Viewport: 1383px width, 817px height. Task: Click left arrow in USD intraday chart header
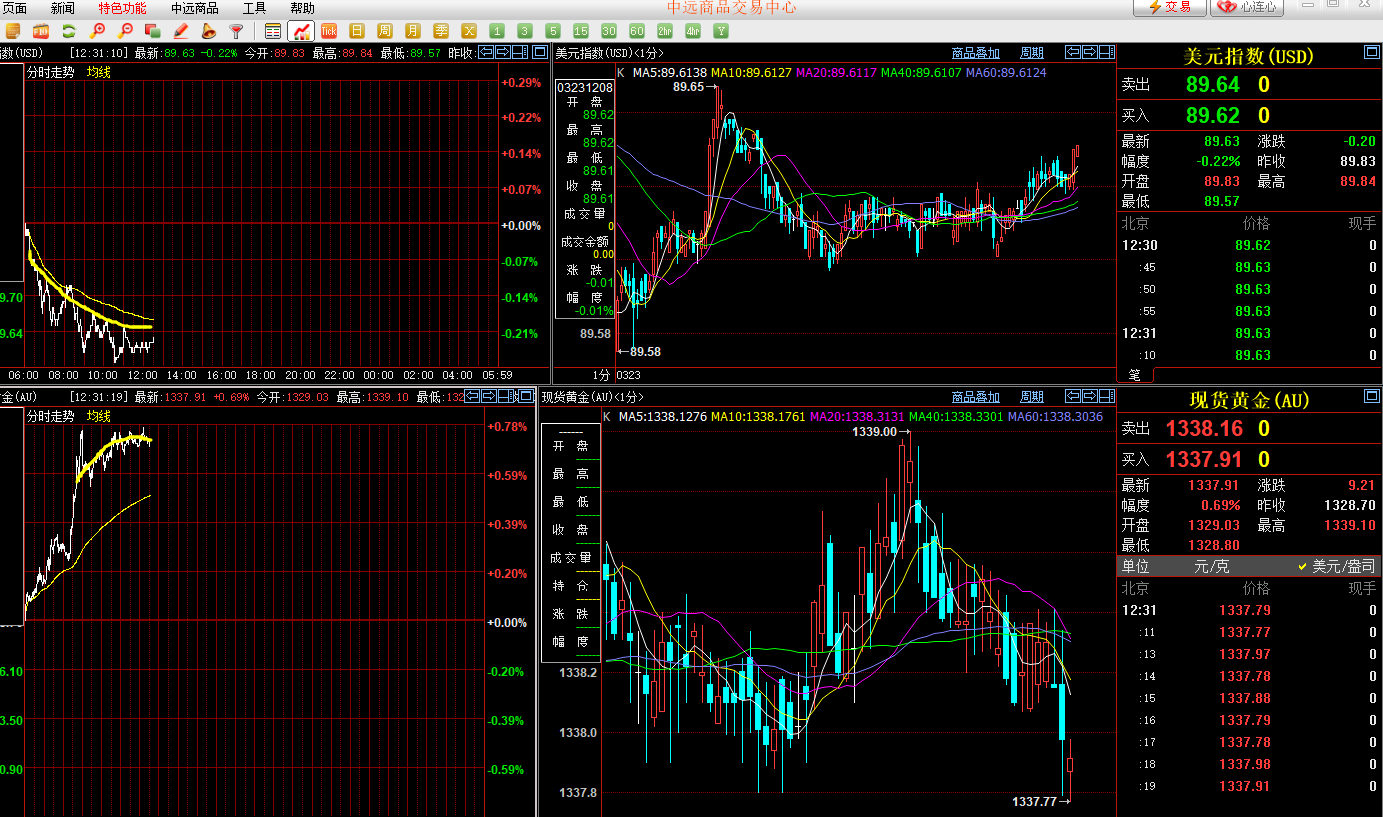coord(486,52)
